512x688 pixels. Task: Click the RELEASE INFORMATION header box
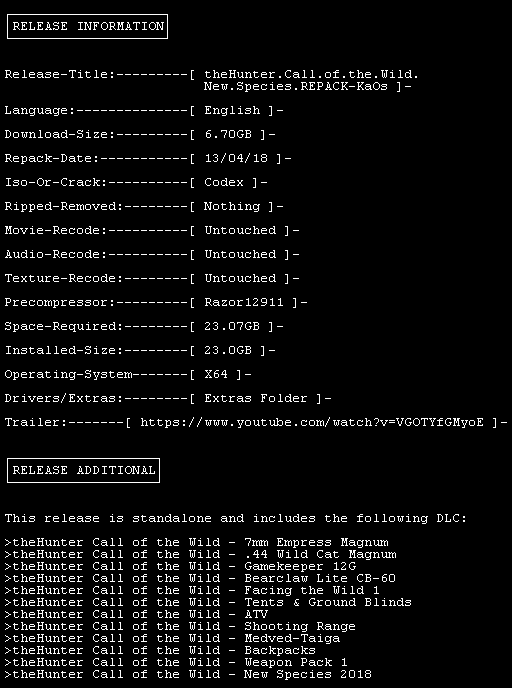tap(87, 27)
